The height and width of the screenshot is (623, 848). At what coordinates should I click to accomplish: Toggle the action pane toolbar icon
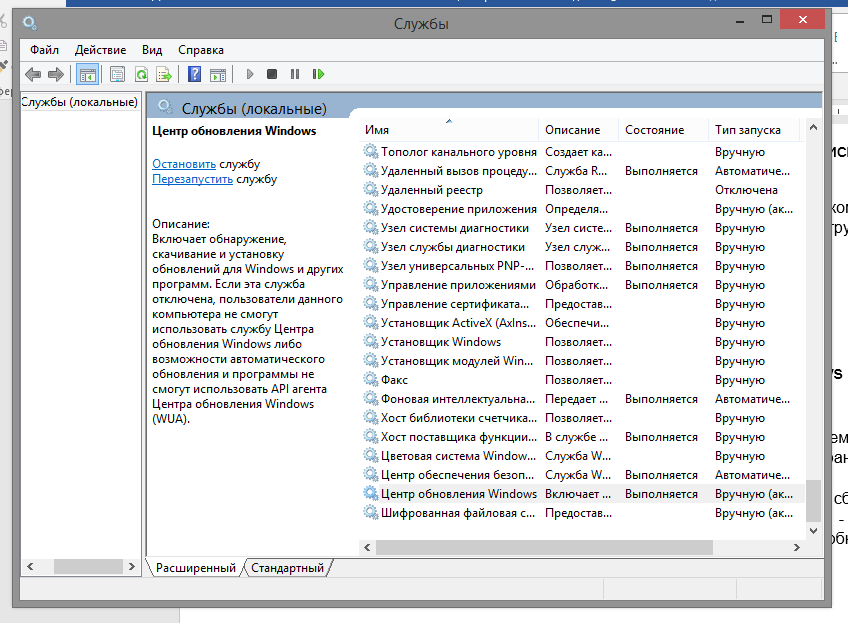coord(218,74)
